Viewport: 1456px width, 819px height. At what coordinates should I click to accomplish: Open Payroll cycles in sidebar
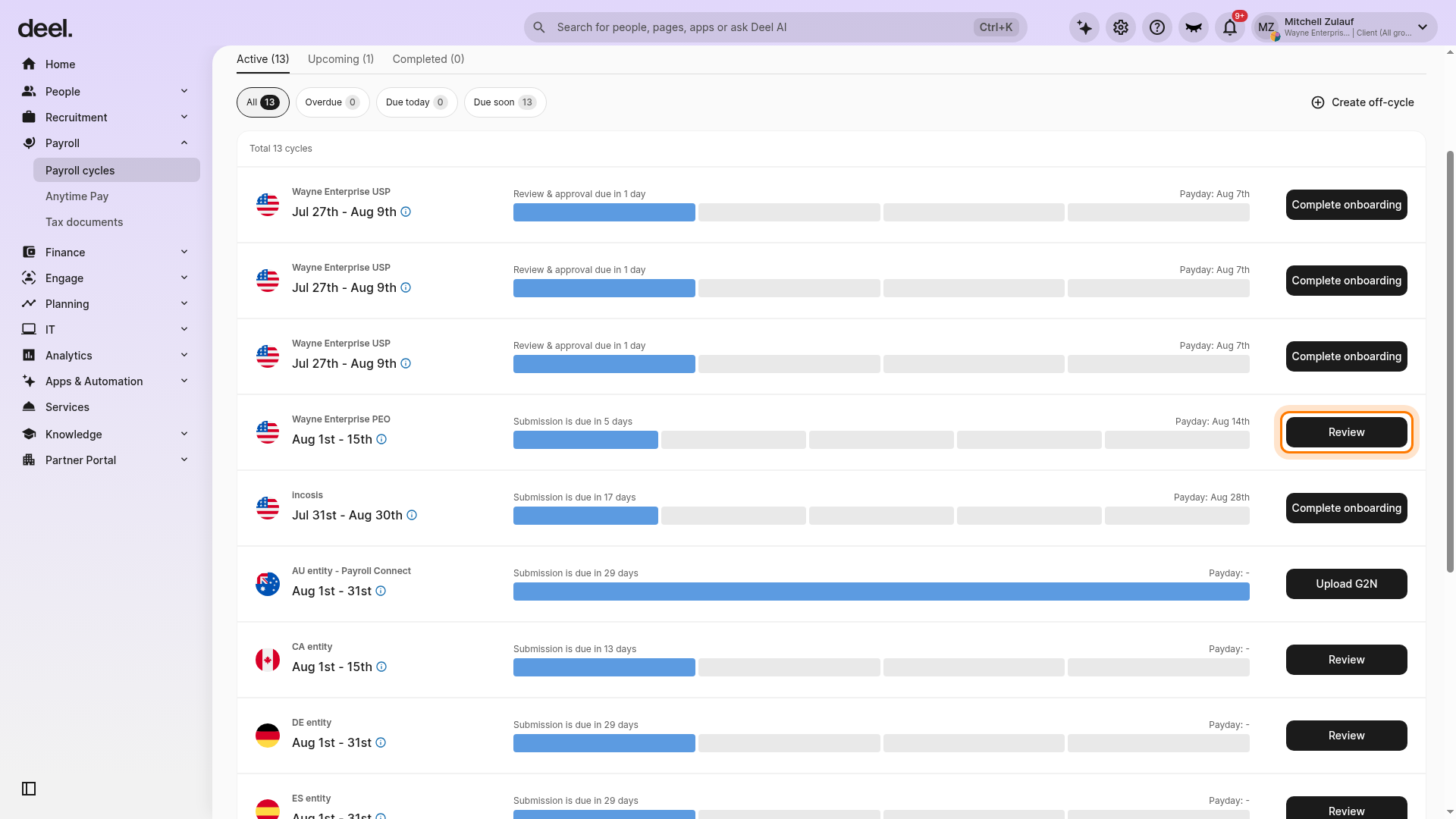point(117,171)
